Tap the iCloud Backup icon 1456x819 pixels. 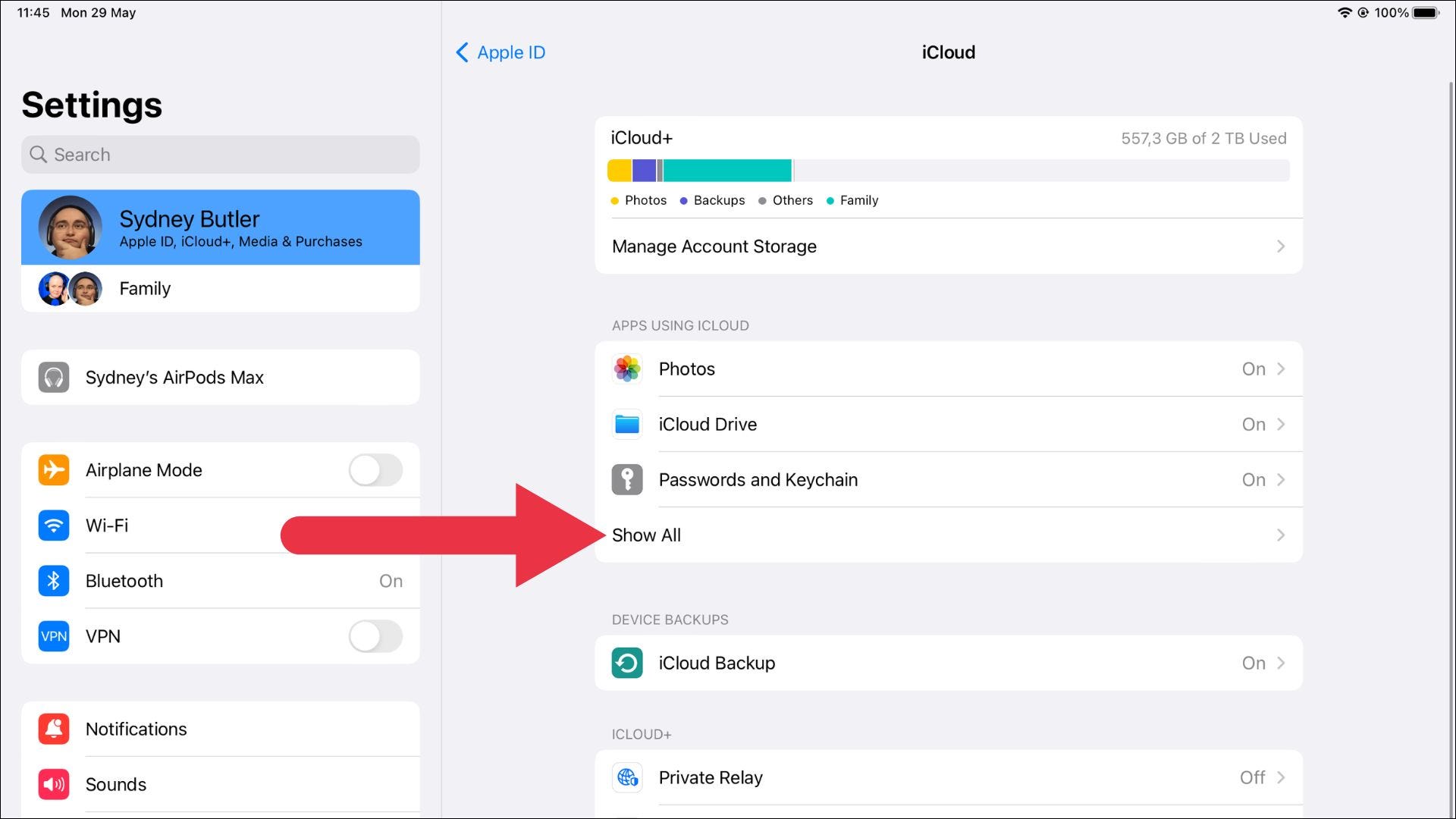pos(627,664)
